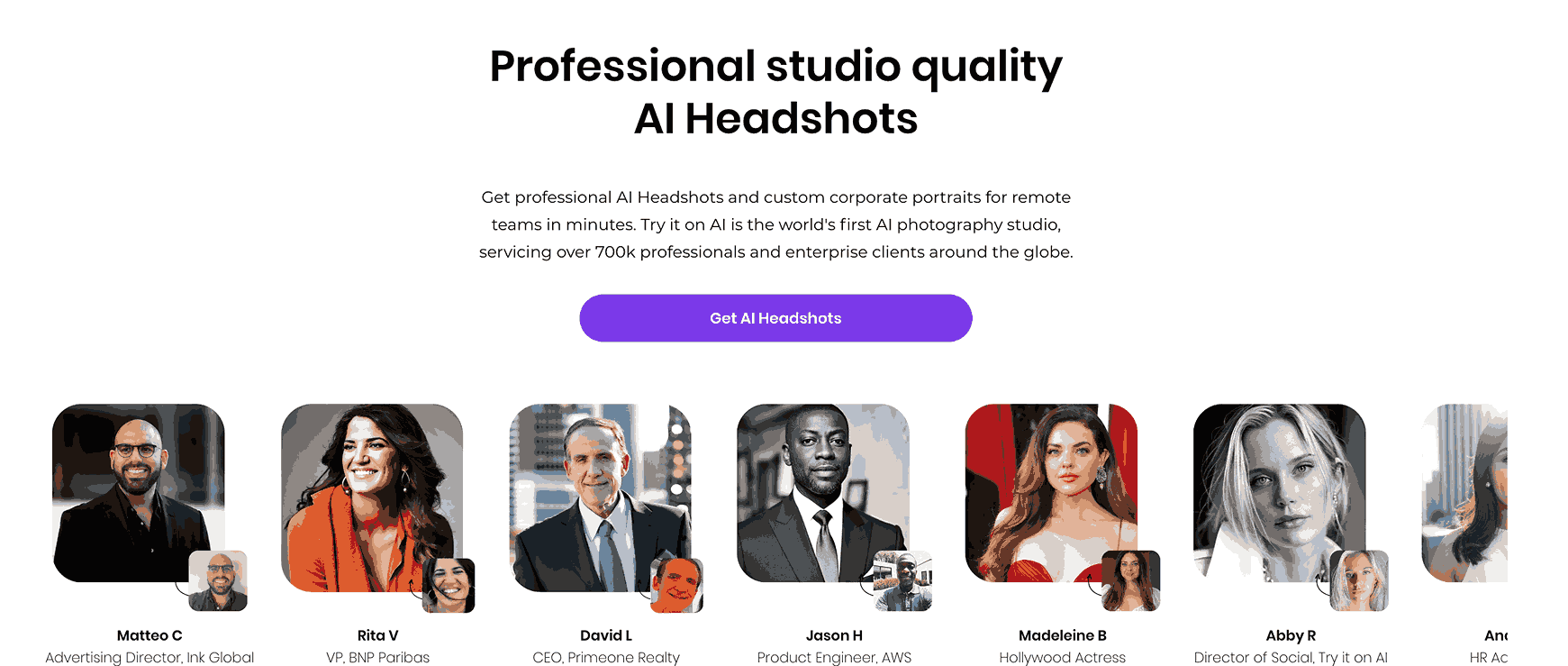Open Jason H's large AI headshot
The height and width of the screenshot is (666, 1568).
[x=823, y=492]
